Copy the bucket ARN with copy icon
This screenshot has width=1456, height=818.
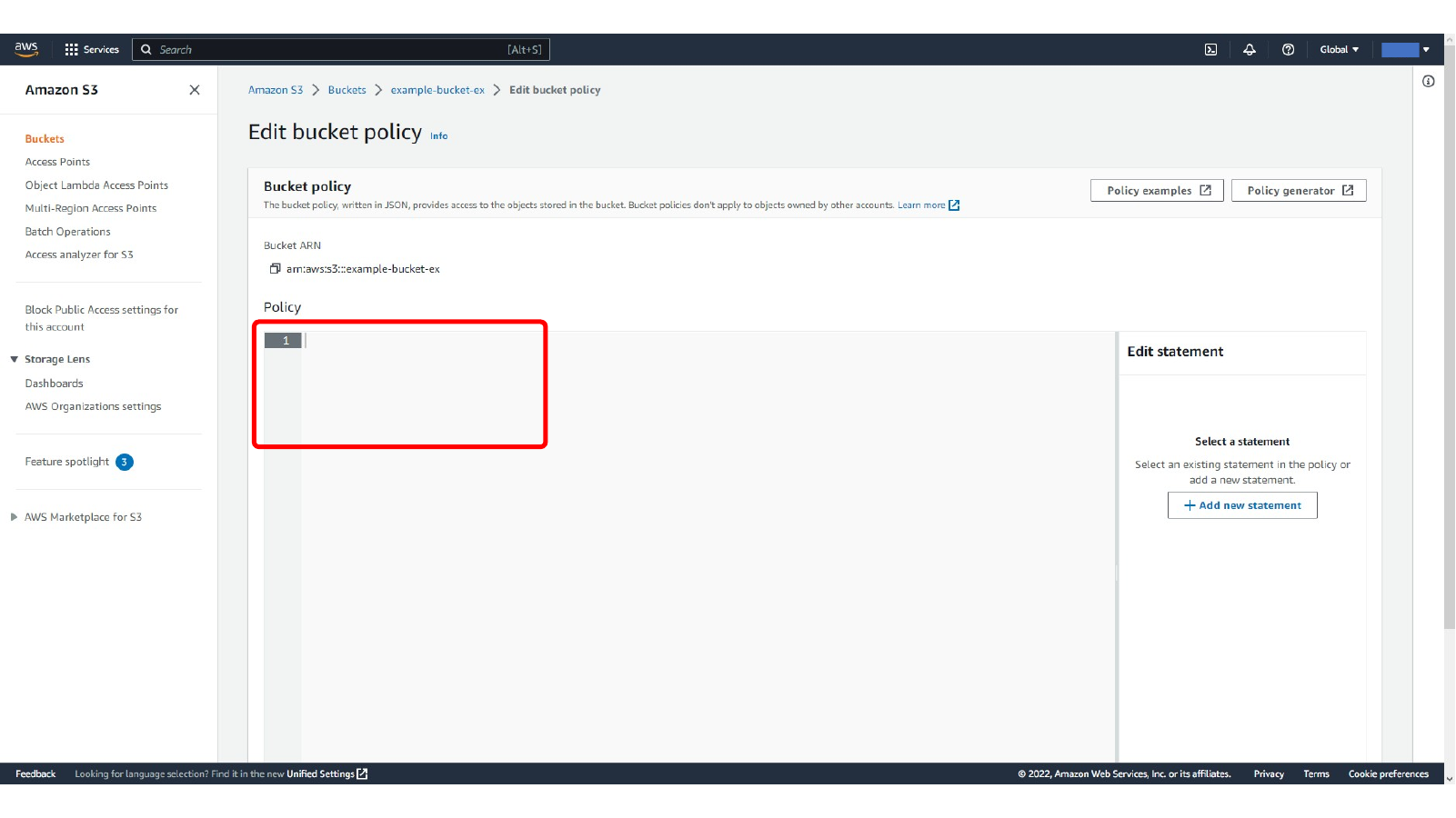coord(275,269)
